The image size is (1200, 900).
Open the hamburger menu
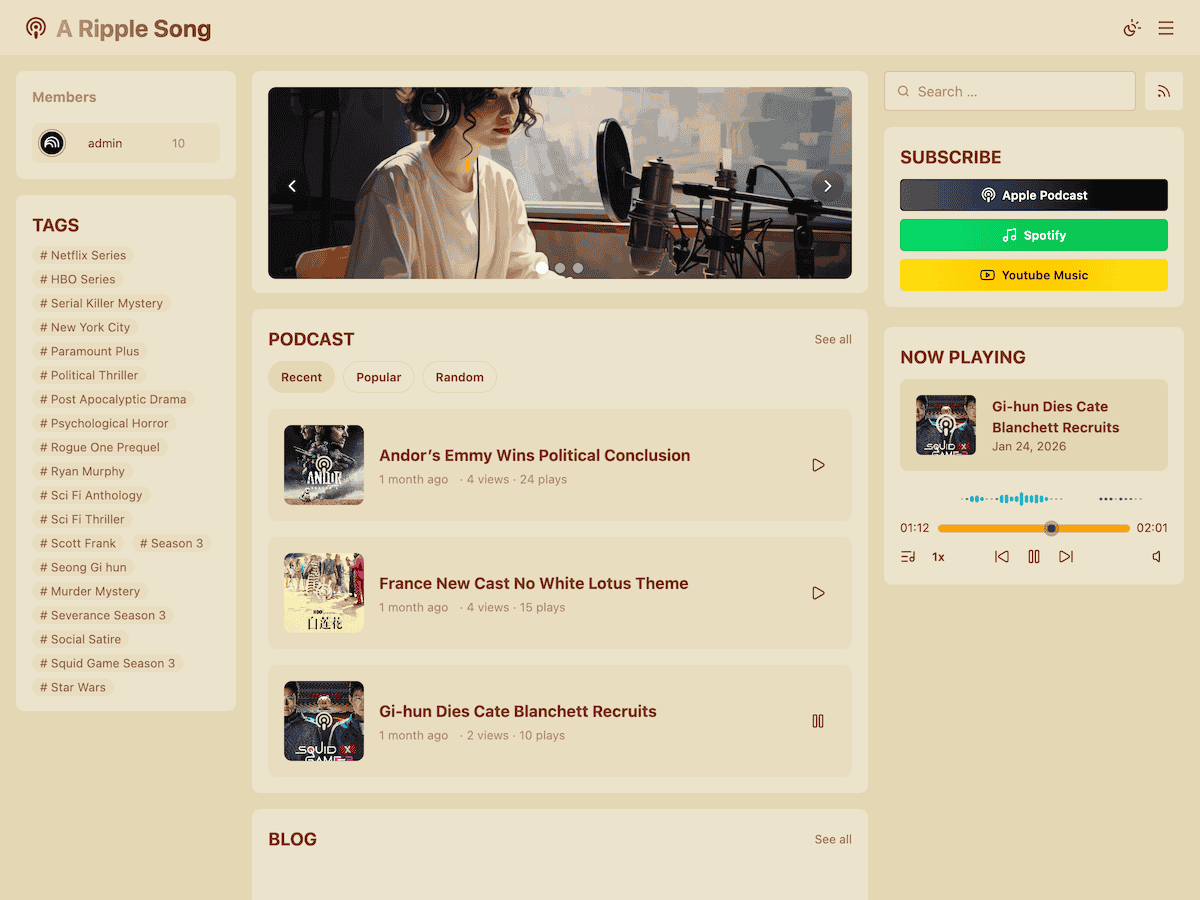(x=1166, y=28)
